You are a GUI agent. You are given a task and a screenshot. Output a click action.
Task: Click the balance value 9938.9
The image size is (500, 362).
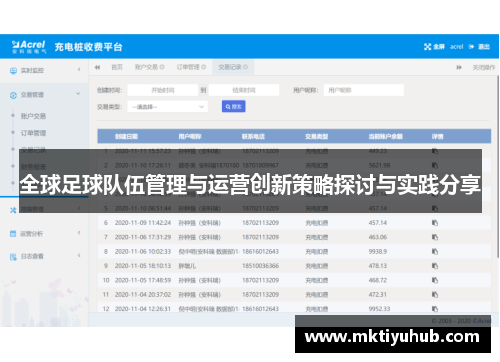[x=378, y=251]
